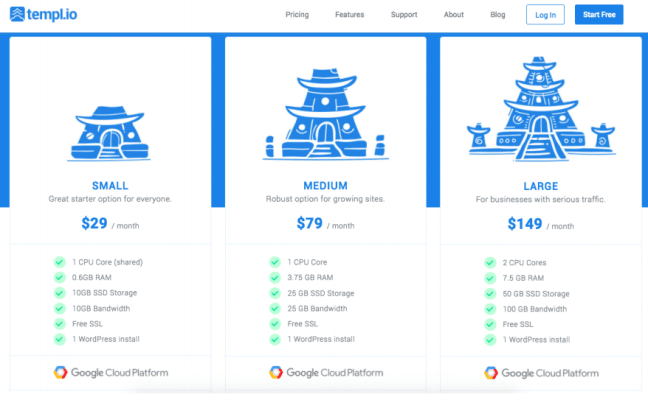
Task: Click Free SSL checkmark in Small plan
Action: pos(60,324)
